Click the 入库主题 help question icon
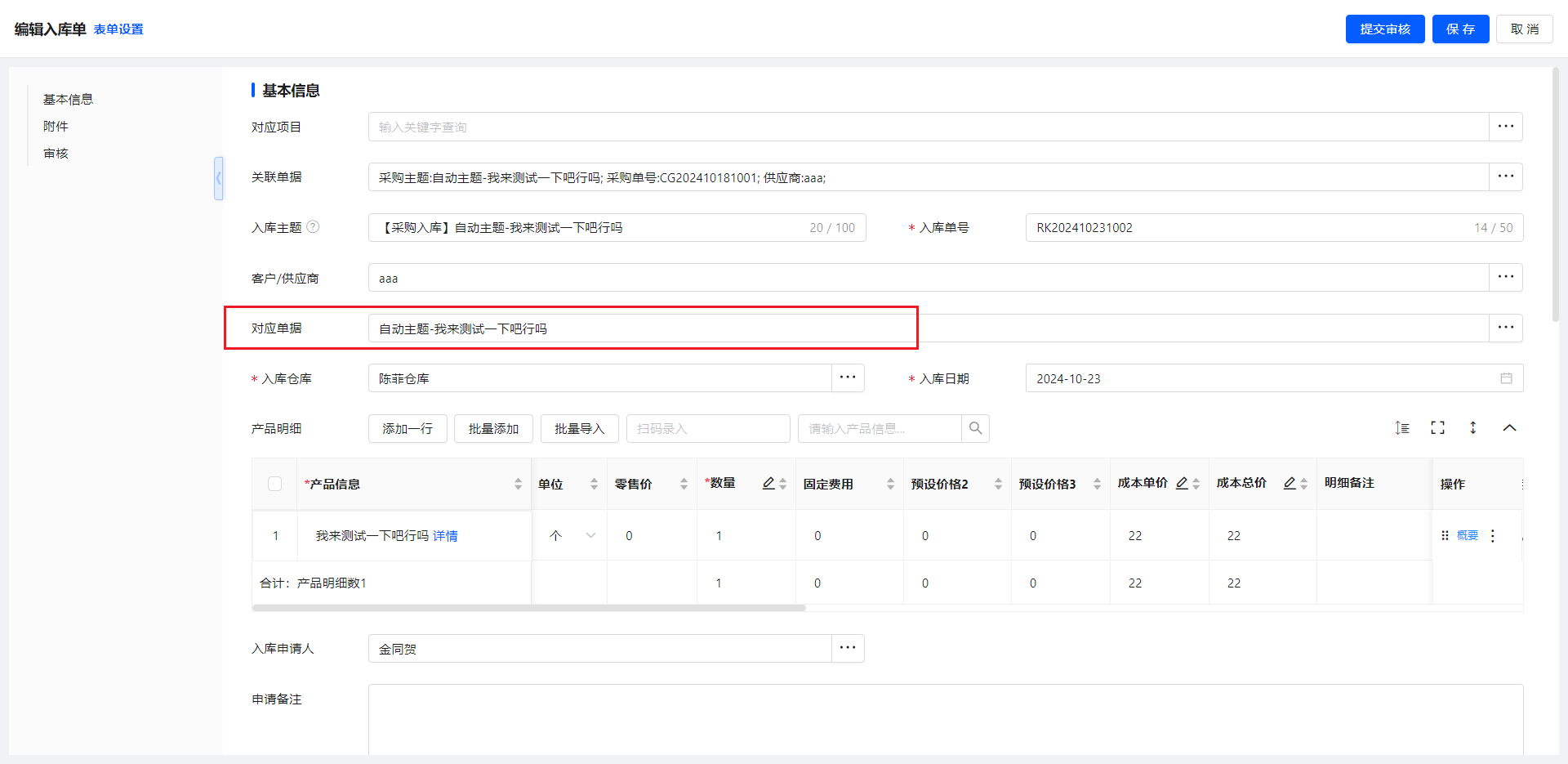The height and width of the screenshot is (764, 1568). [313, 227]
